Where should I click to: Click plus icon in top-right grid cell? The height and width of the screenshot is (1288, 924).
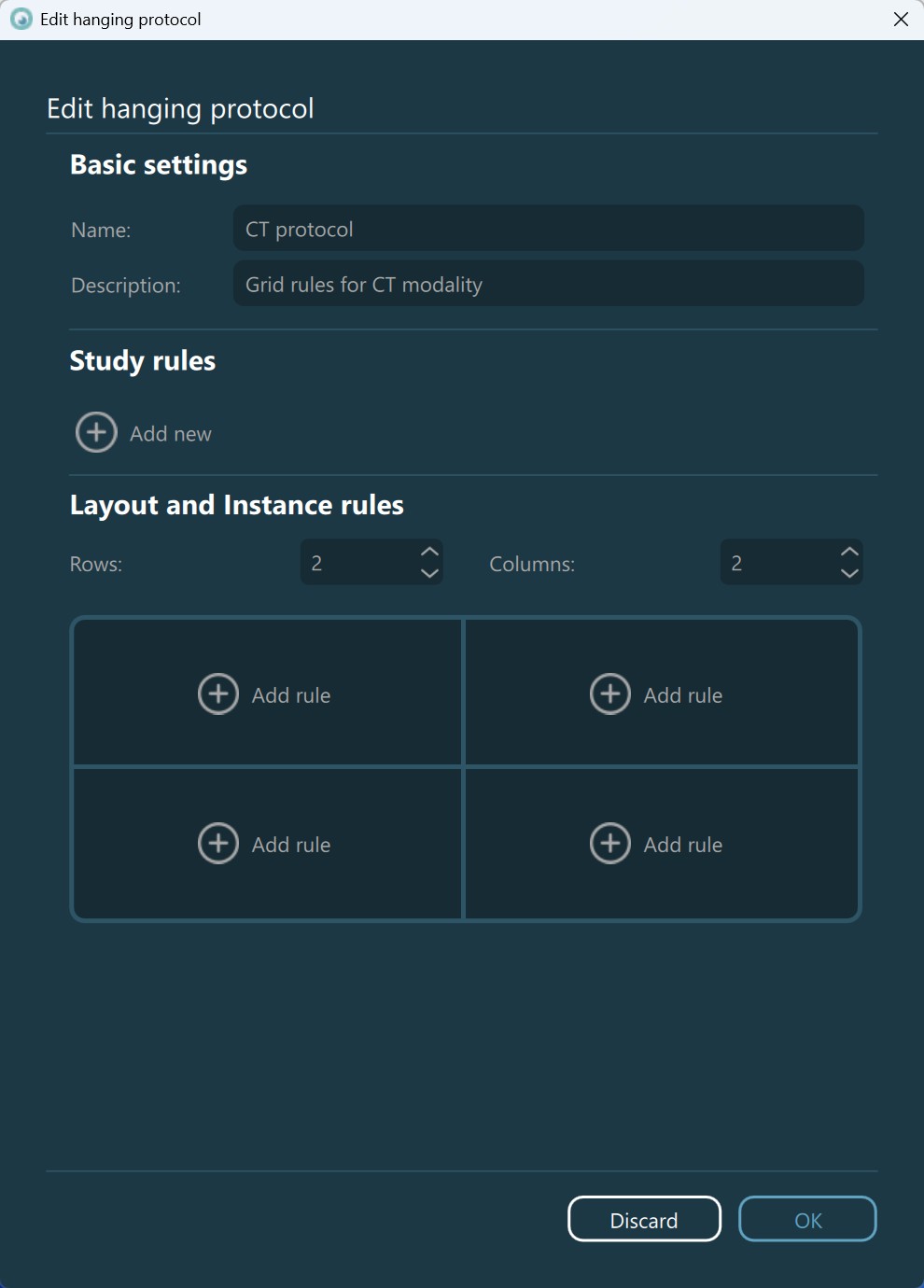tap(610, 694)
